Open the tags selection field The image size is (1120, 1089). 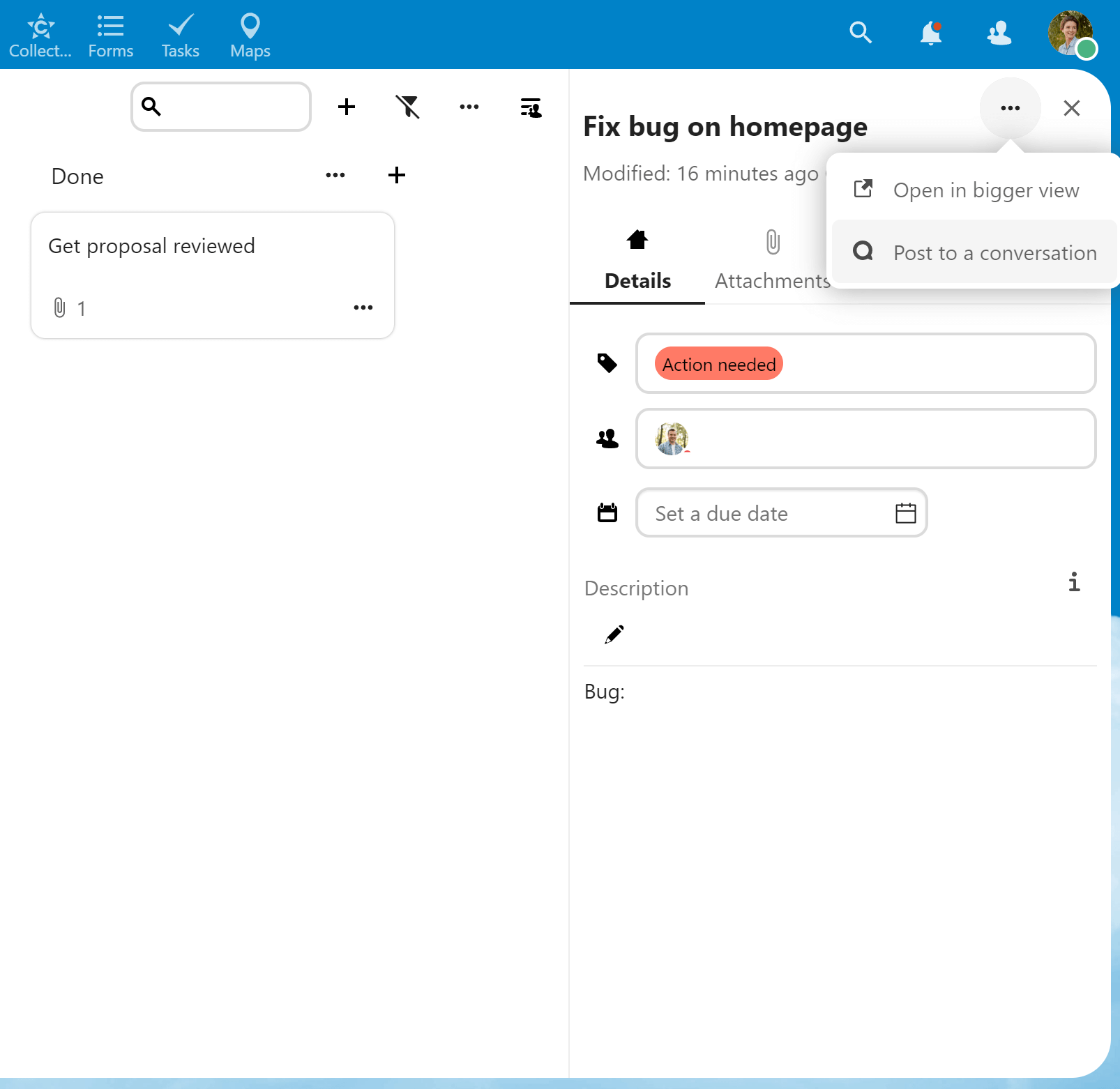(x=866, y=363)
